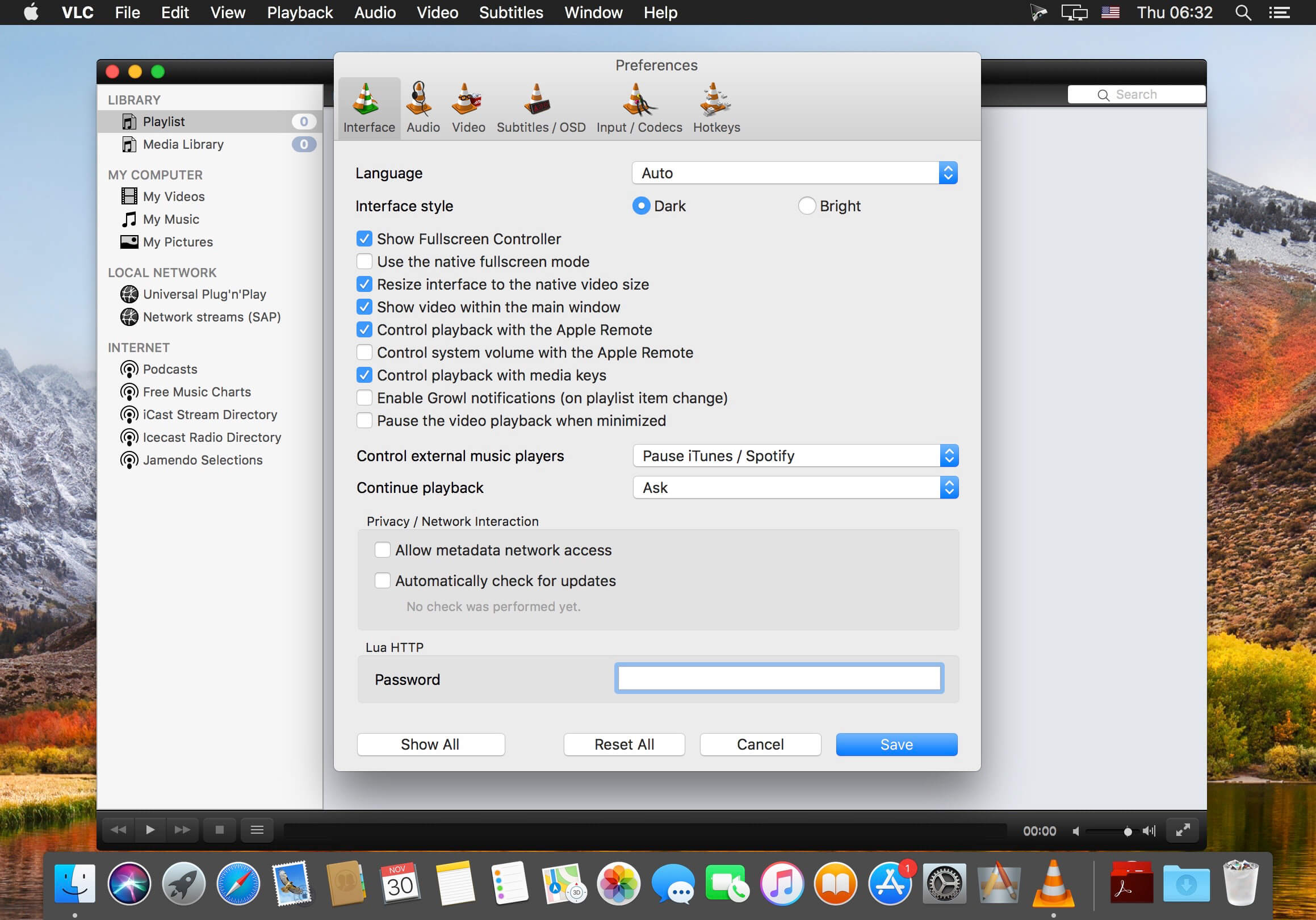Click the Podcasts sidebar icon

click(128, 368)
